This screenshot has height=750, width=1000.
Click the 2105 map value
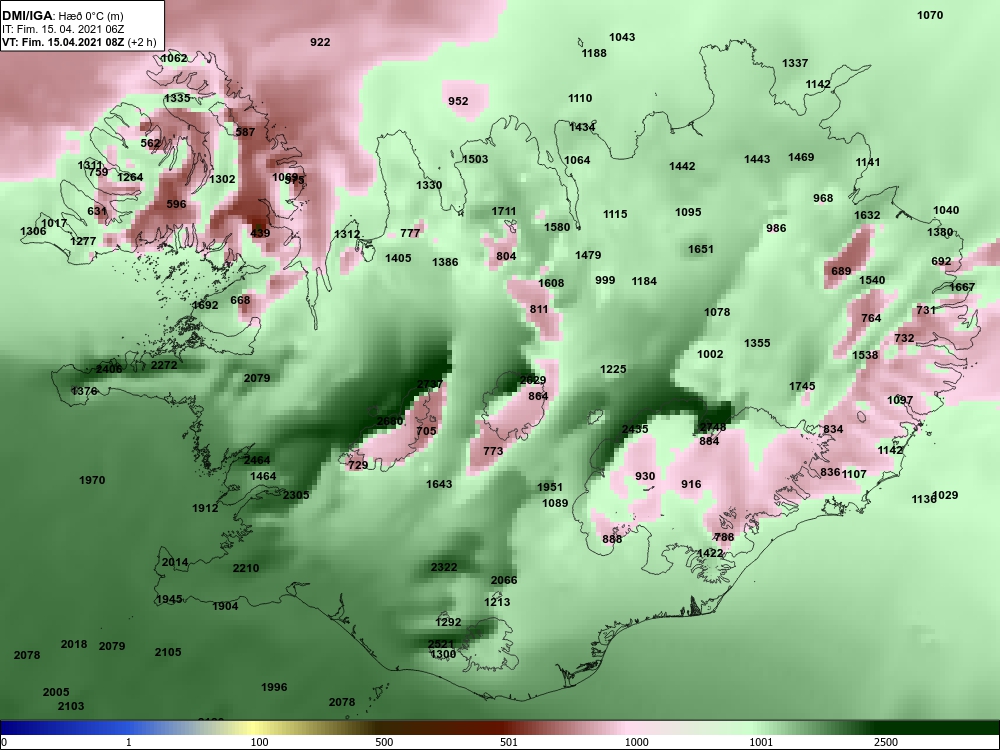pyautogui.click(x=168, y=652)
